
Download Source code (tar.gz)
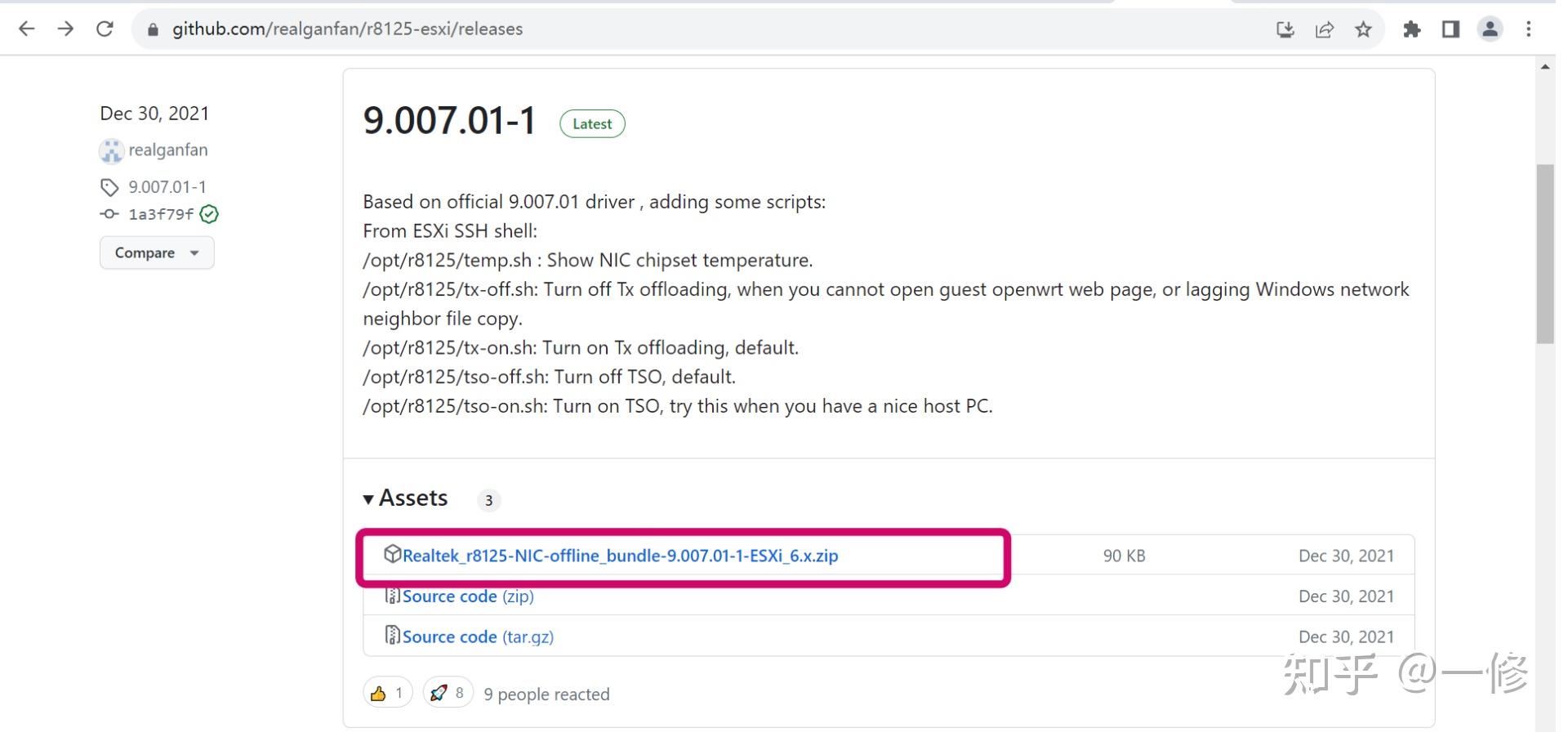point(478,637)
